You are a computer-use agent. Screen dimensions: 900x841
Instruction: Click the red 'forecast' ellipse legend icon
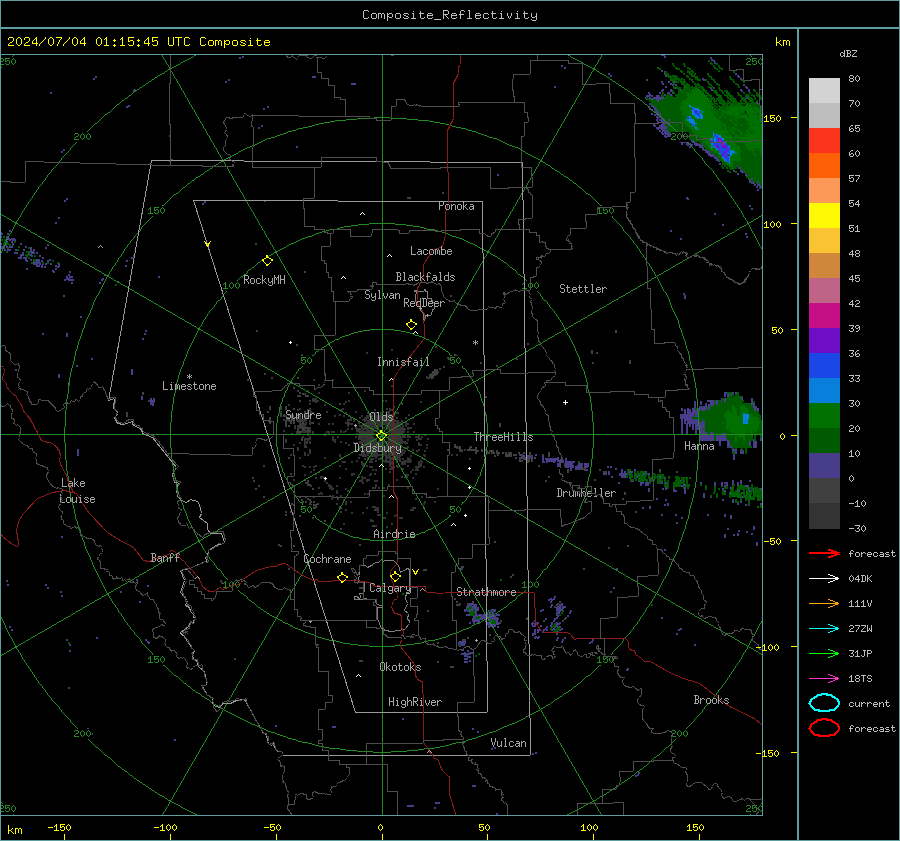coord(824,728)
